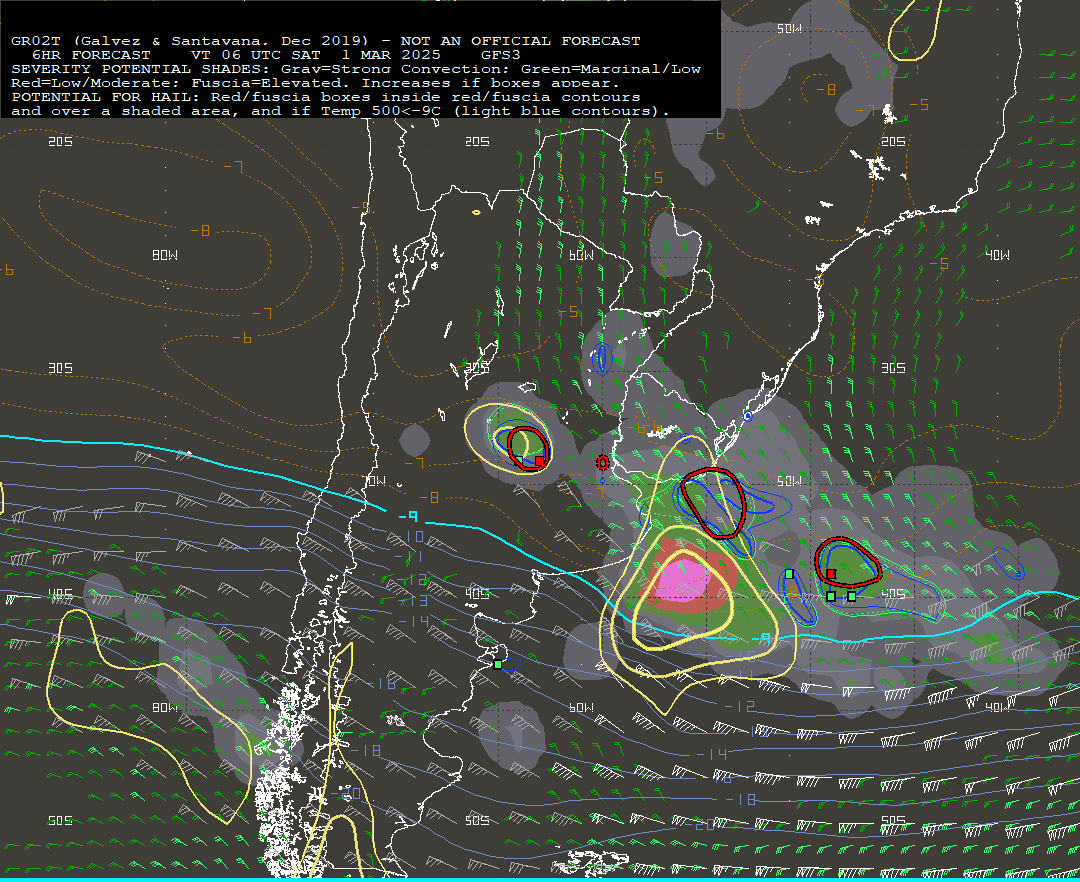Viewport: 1080px width, 882px height.
Task: Click orange '-8' label below '-7' in Argentina
Action: (429, 497)
